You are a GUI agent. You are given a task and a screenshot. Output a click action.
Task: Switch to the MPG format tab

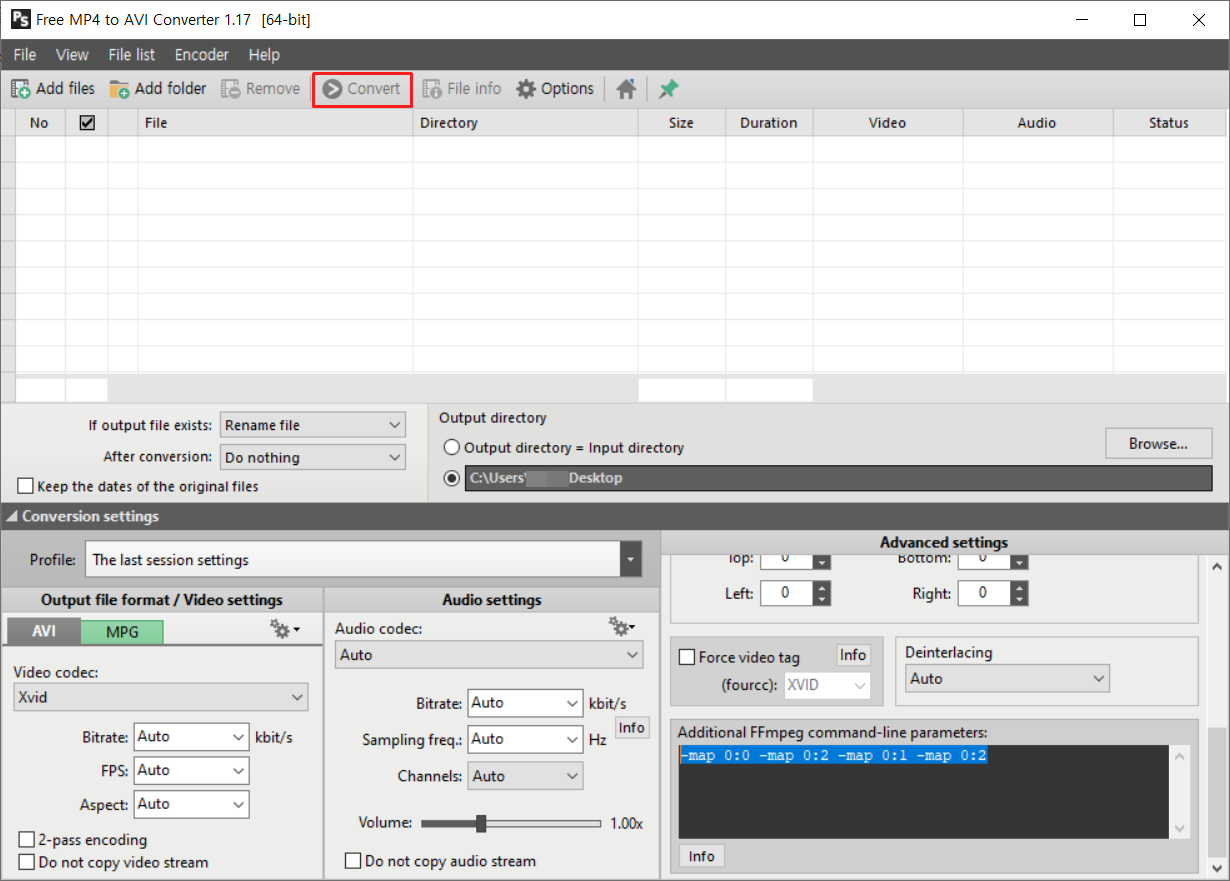(x=121, y=632)
